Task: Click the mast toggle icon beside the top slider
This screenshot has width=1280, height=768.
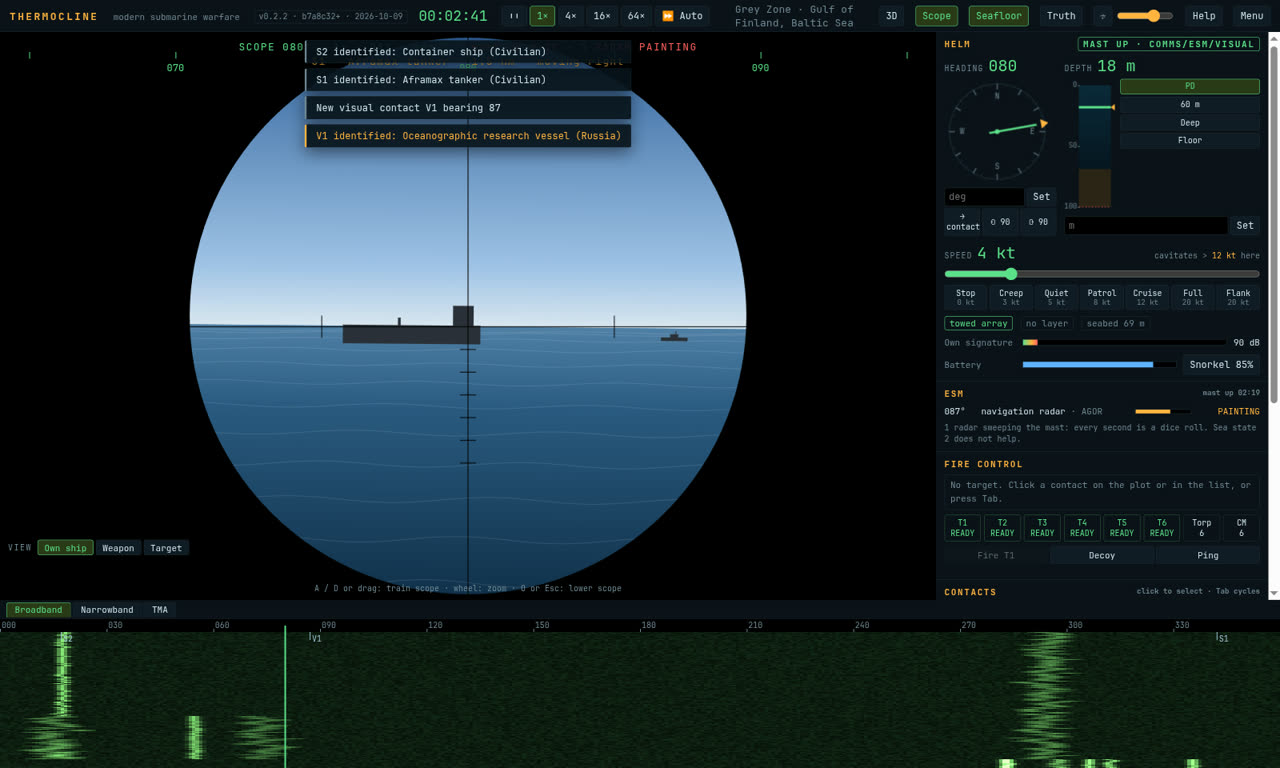Action: coord(1102,16)
